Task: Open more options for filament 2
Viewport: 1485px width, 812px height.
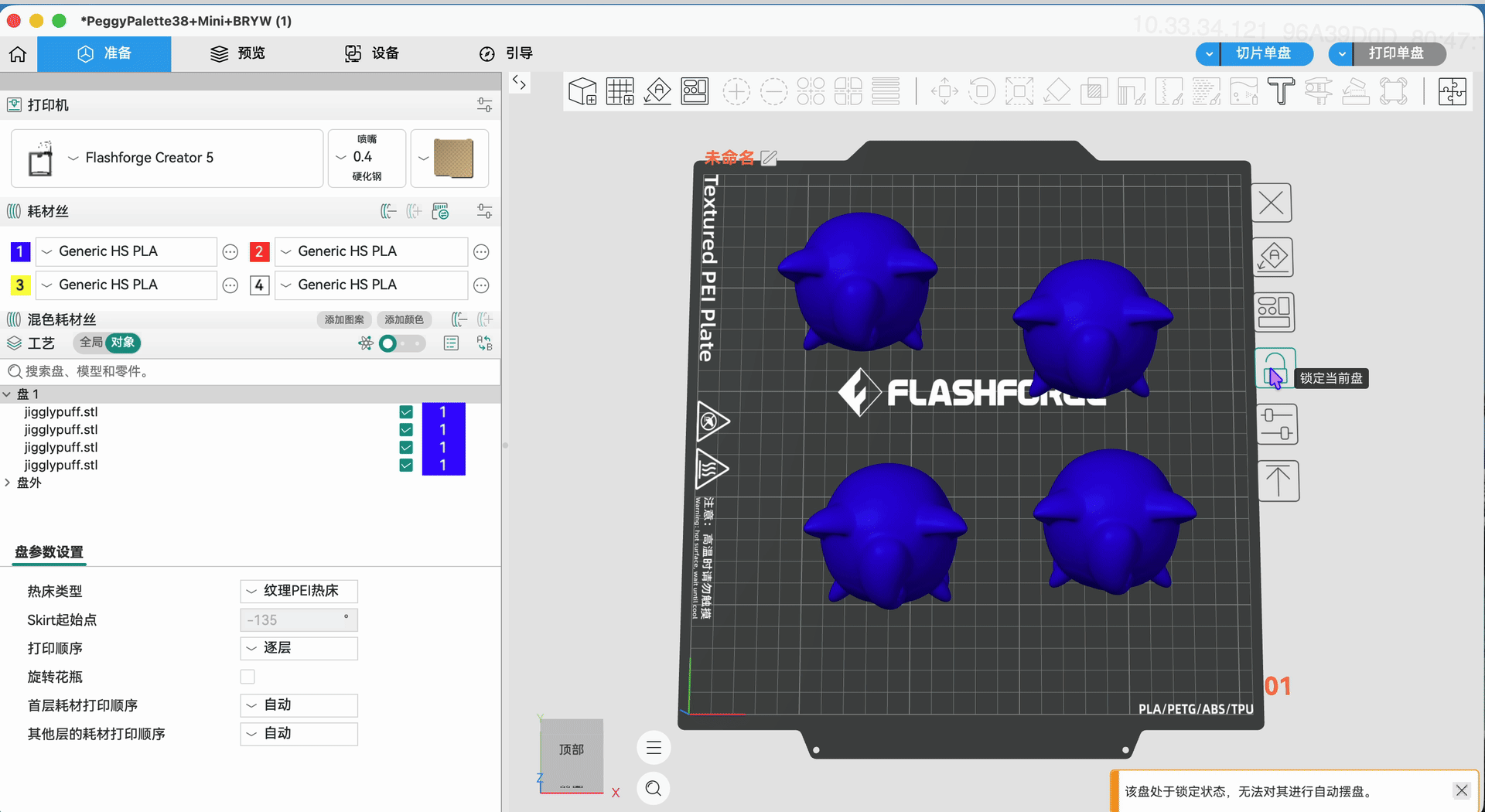Action: pos(481,252)
